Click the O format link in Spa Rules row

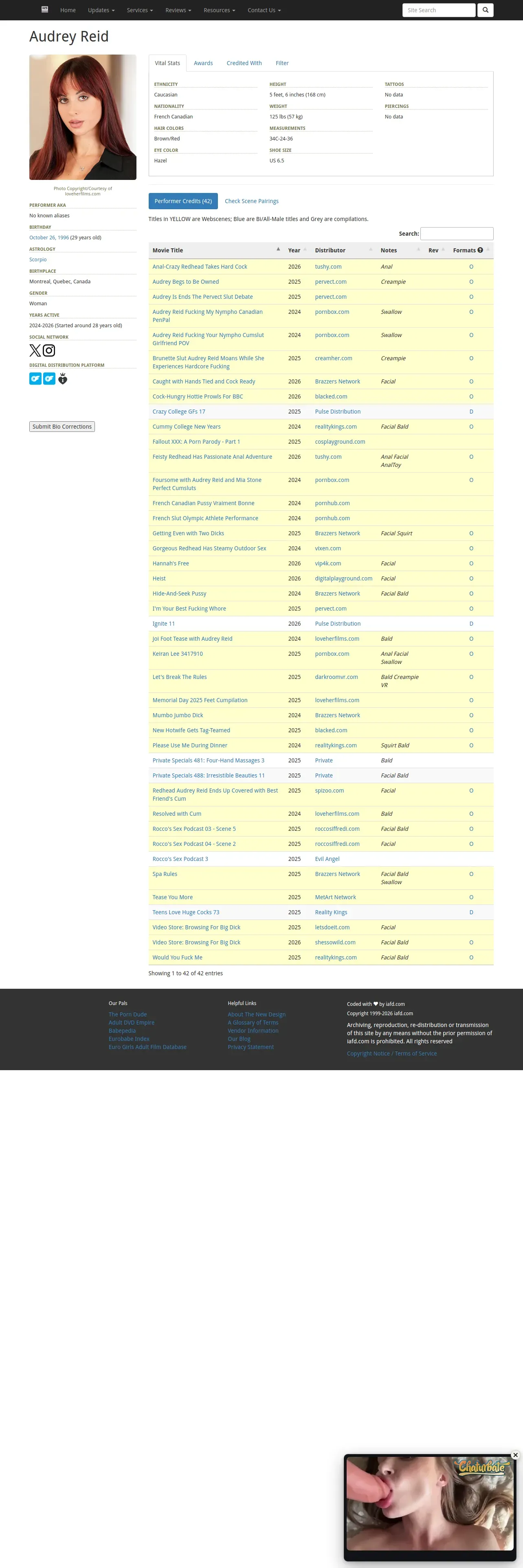point(471,874)
